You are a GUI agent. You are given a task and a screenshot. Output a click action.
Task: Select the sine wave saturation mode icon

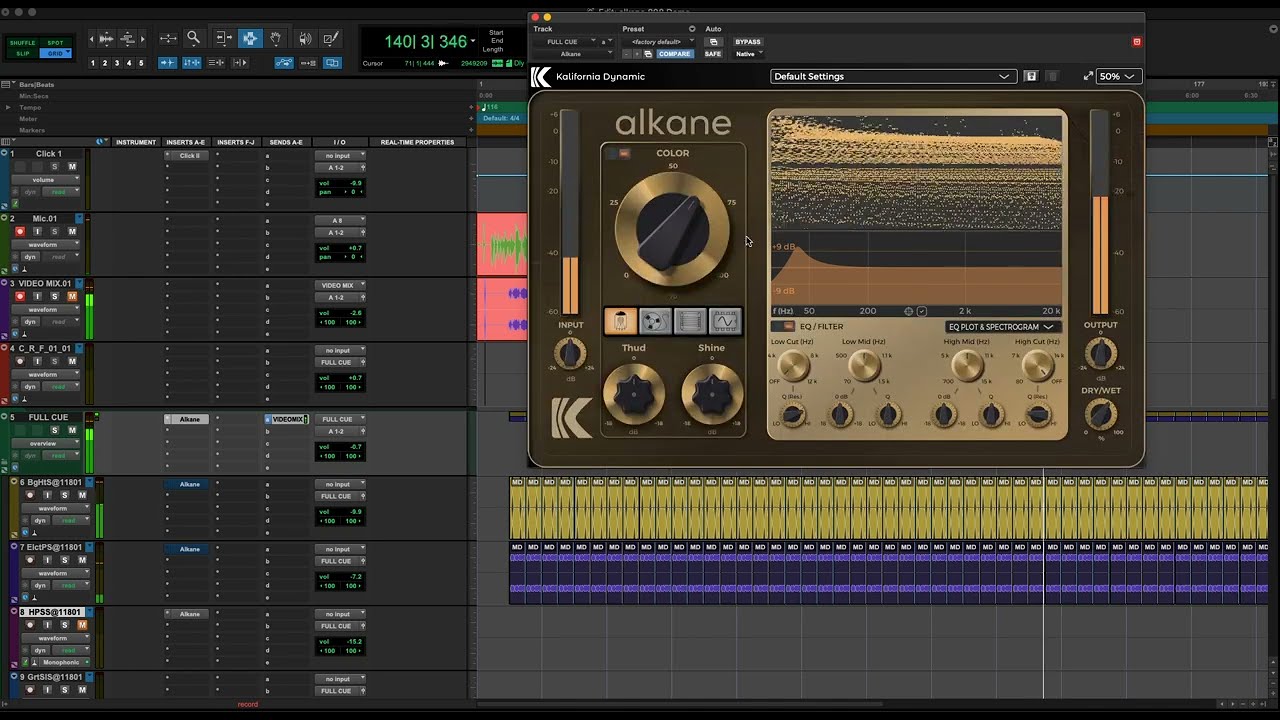coord(725,321)
